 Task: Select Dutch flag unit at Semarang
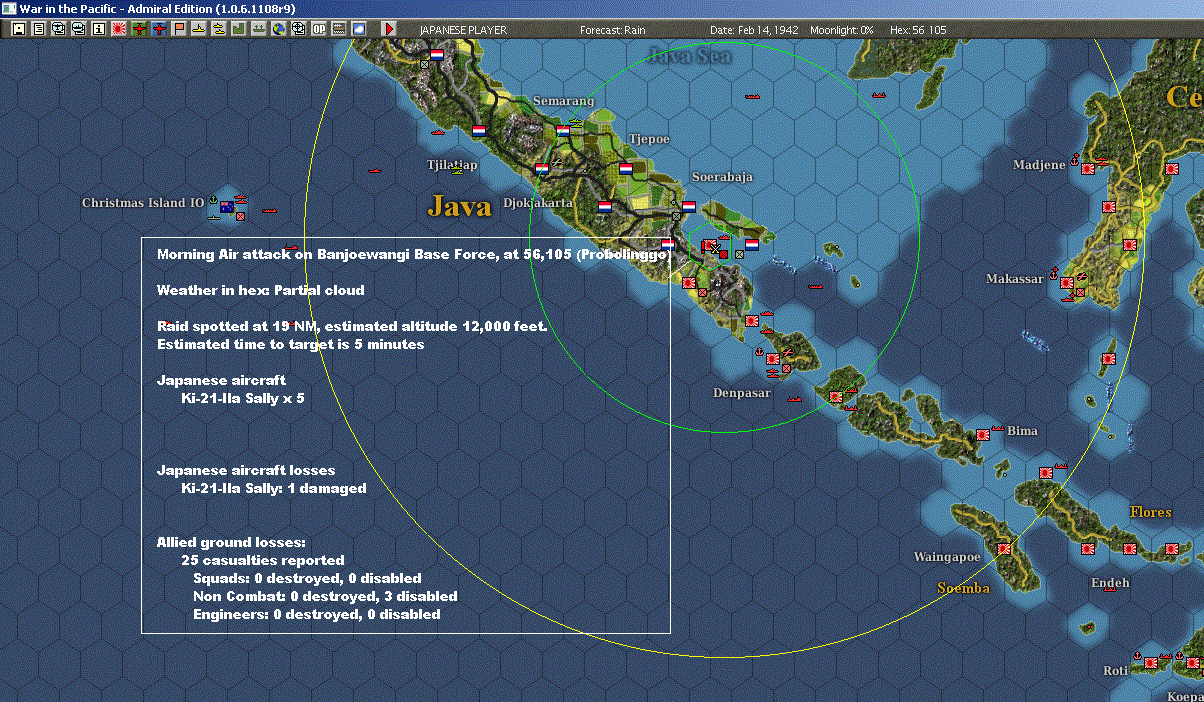pos(564,130)
